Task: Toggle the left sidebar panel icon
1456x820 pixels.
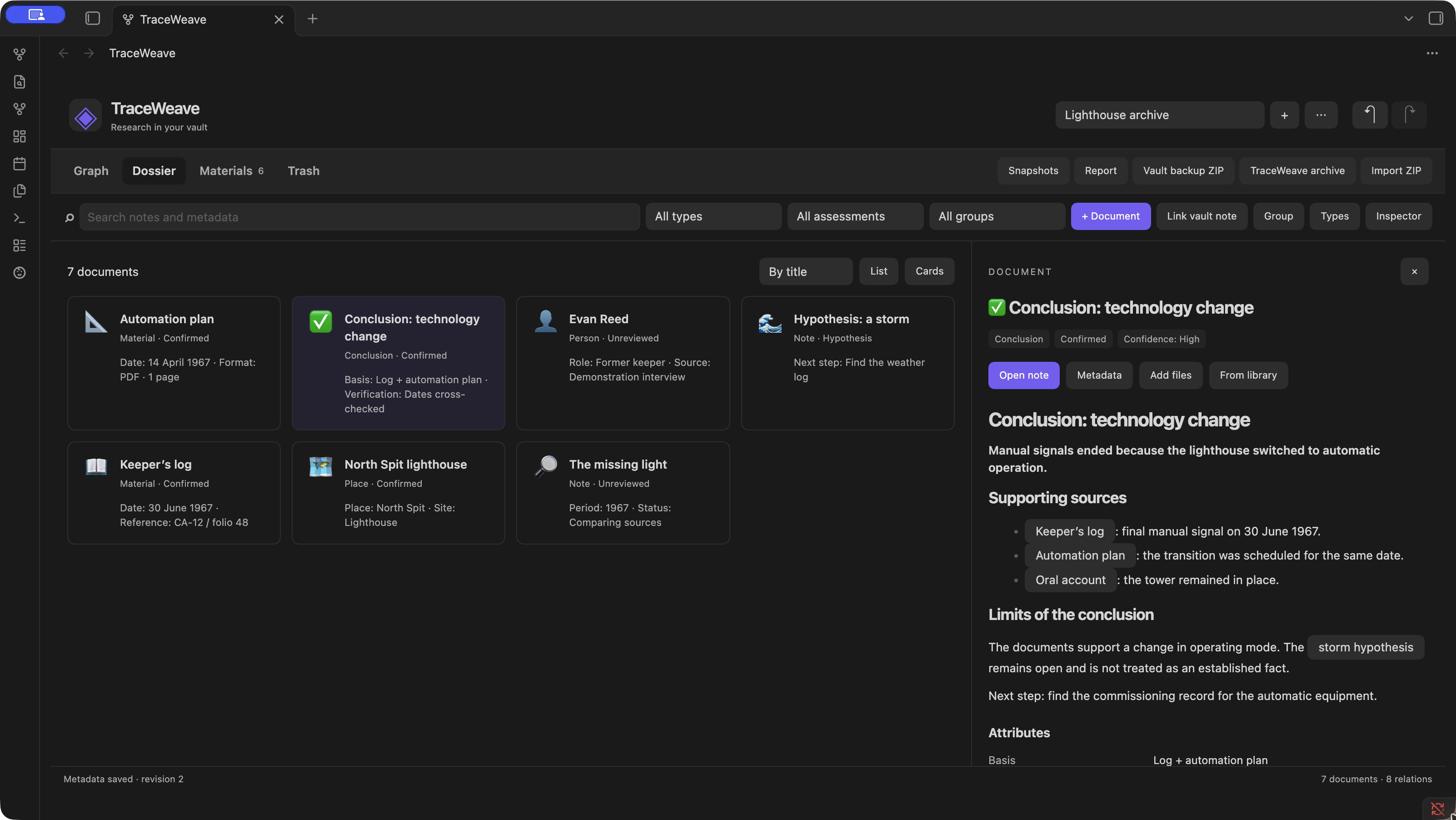Action: coord(93,19)
